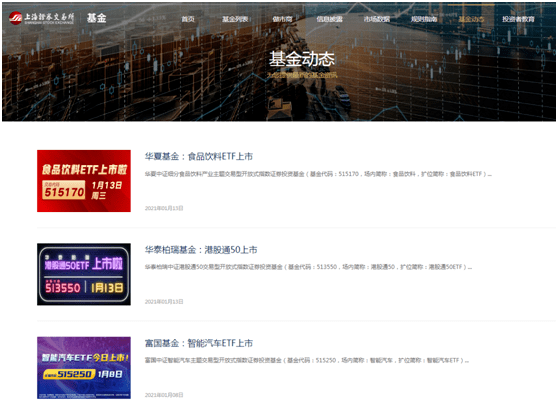Viewport: 558px width, 416px height.
Task: Click the 基金 label beside the logo
Action: [x=96, y=18]
